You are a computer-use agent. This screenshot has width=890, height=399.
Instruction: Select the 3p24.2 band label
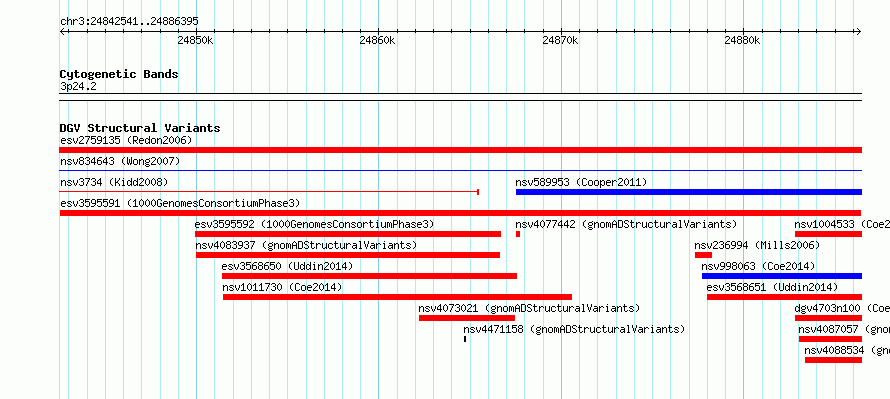(78, 86)
